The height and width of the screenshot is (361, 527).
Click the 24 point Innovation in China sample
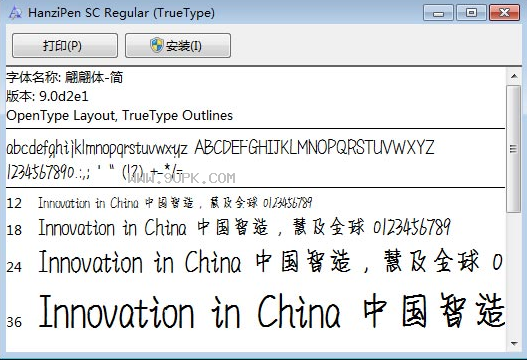(x=271, y=262)
